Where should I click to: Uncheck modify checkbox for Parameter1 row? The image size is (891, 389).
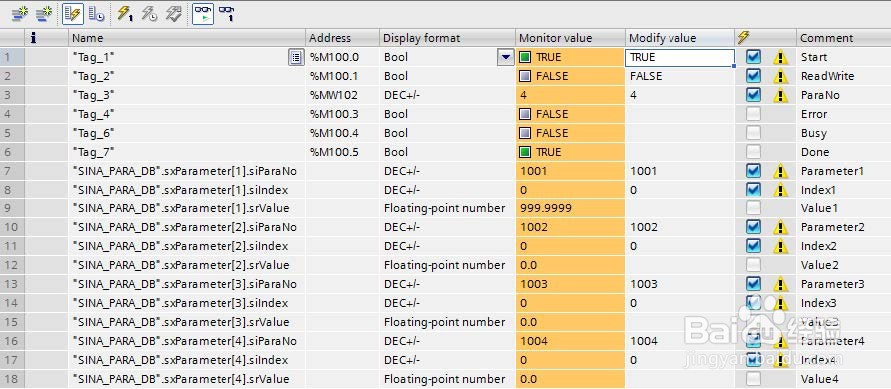[x=753, y=170]
